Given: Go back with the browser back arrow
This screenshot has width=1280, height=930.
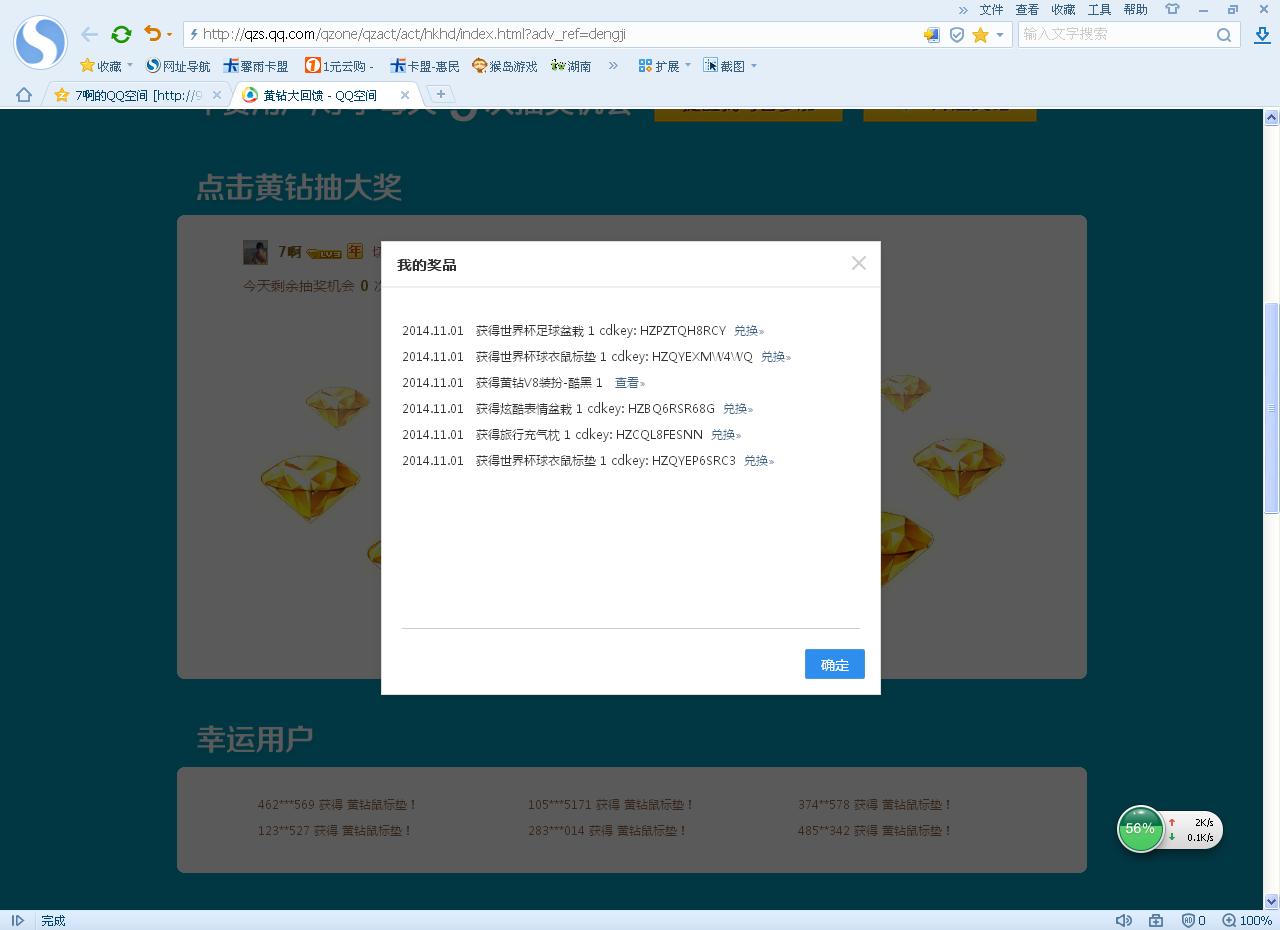Looking at the screenshot, I should [89, 34].
